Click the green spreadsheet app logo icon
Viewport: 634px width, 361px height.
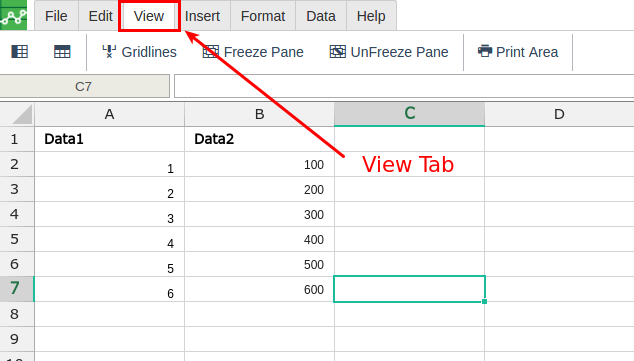[x=13, y=15]
